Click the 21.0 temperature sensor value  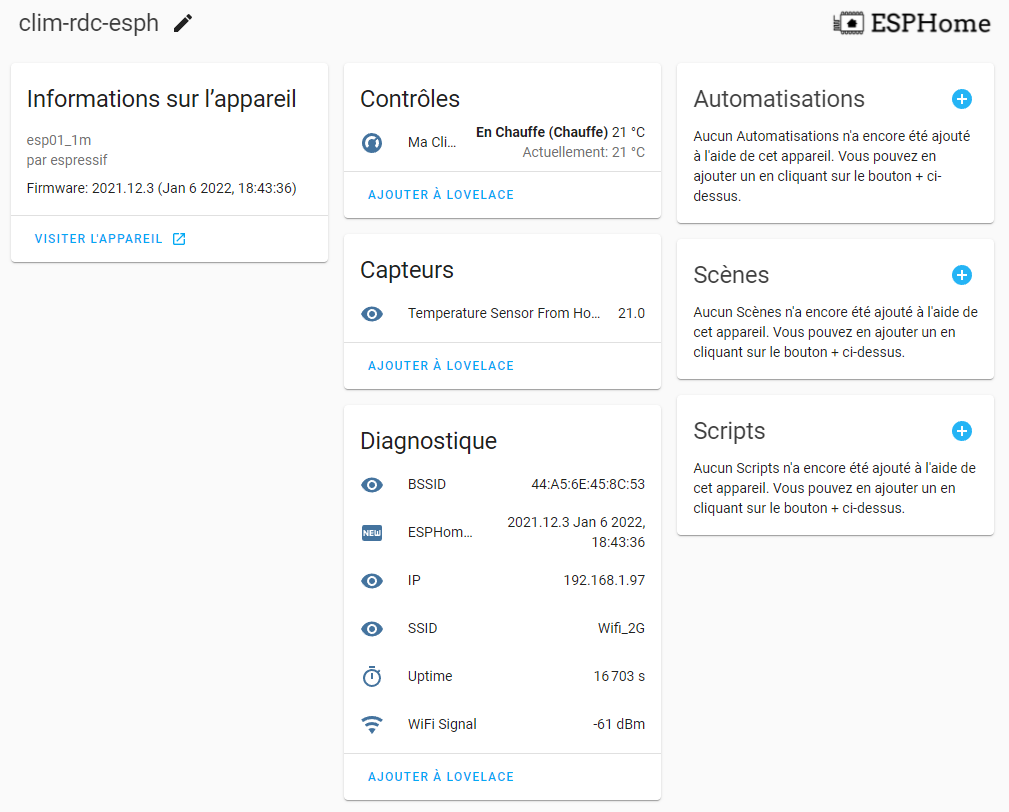[x=631, y=313]
